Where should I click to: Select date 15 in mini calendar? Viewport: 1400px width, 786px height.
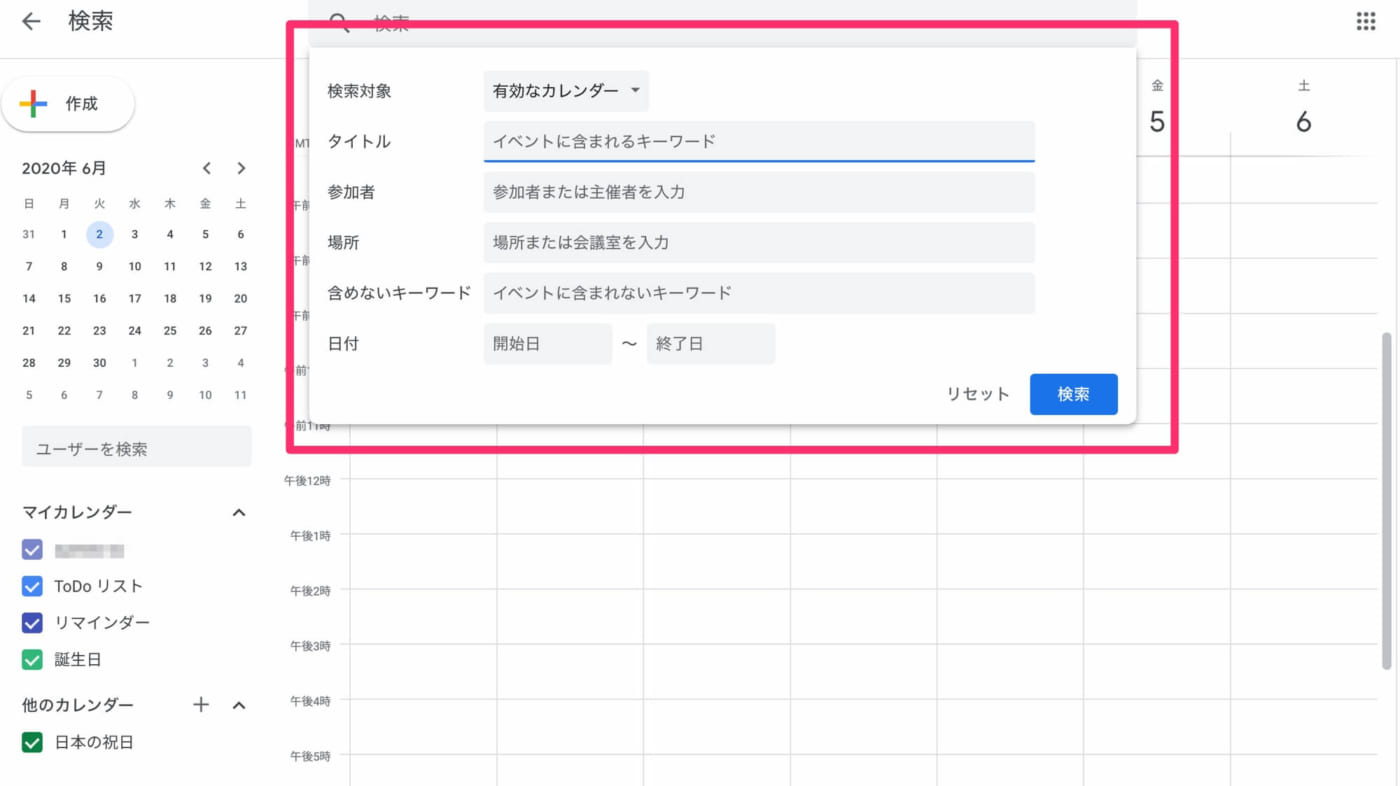(64, 298)
